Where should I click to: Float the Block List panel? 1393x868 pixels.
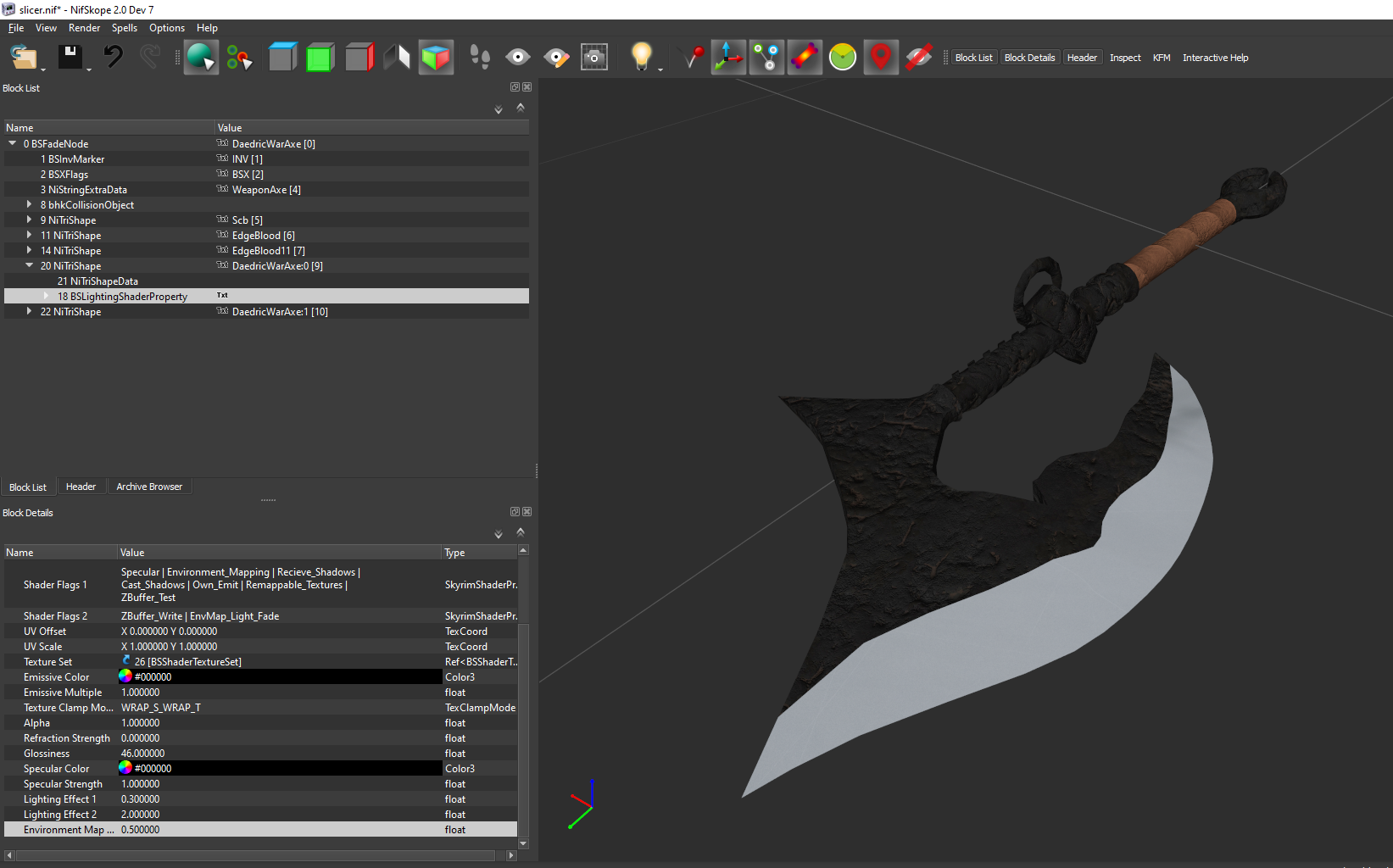515,87
